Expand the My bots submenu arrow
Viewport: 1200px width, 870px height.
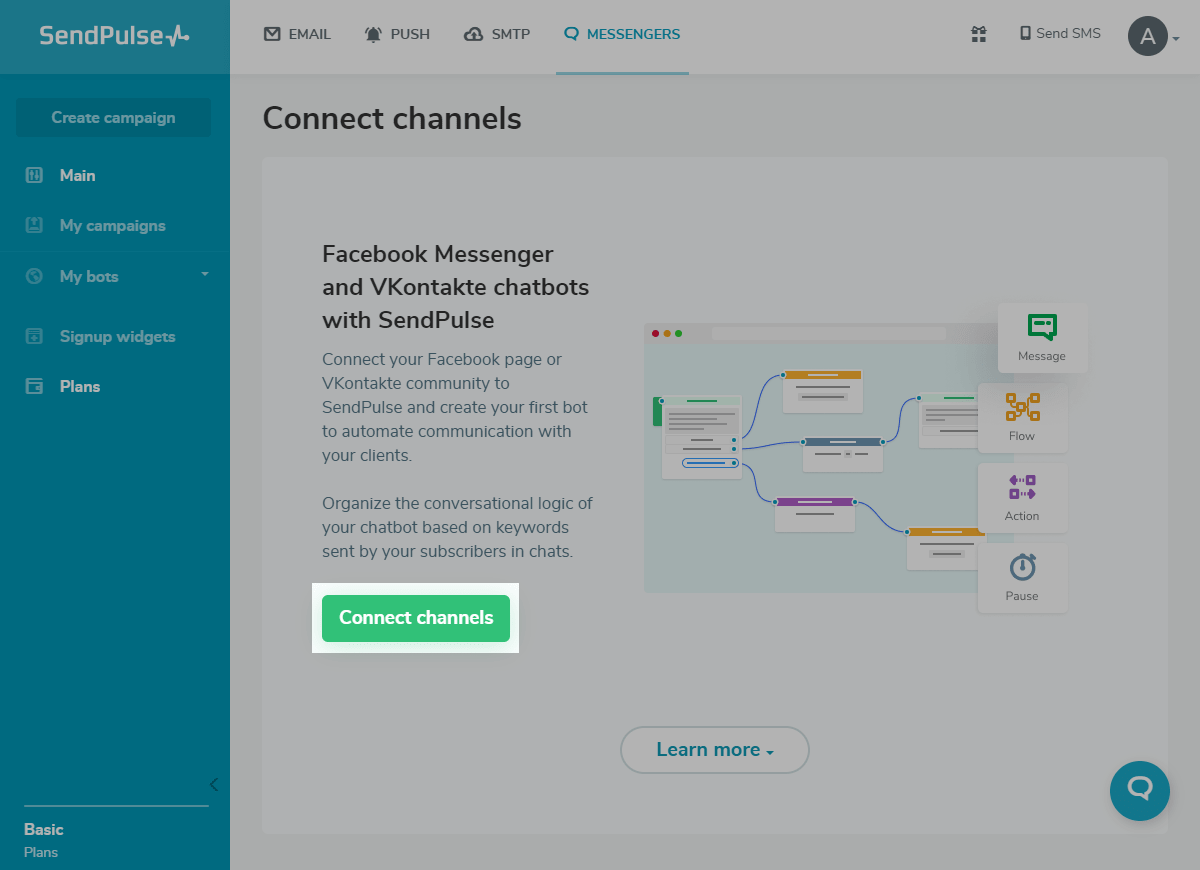click(205, 276)
